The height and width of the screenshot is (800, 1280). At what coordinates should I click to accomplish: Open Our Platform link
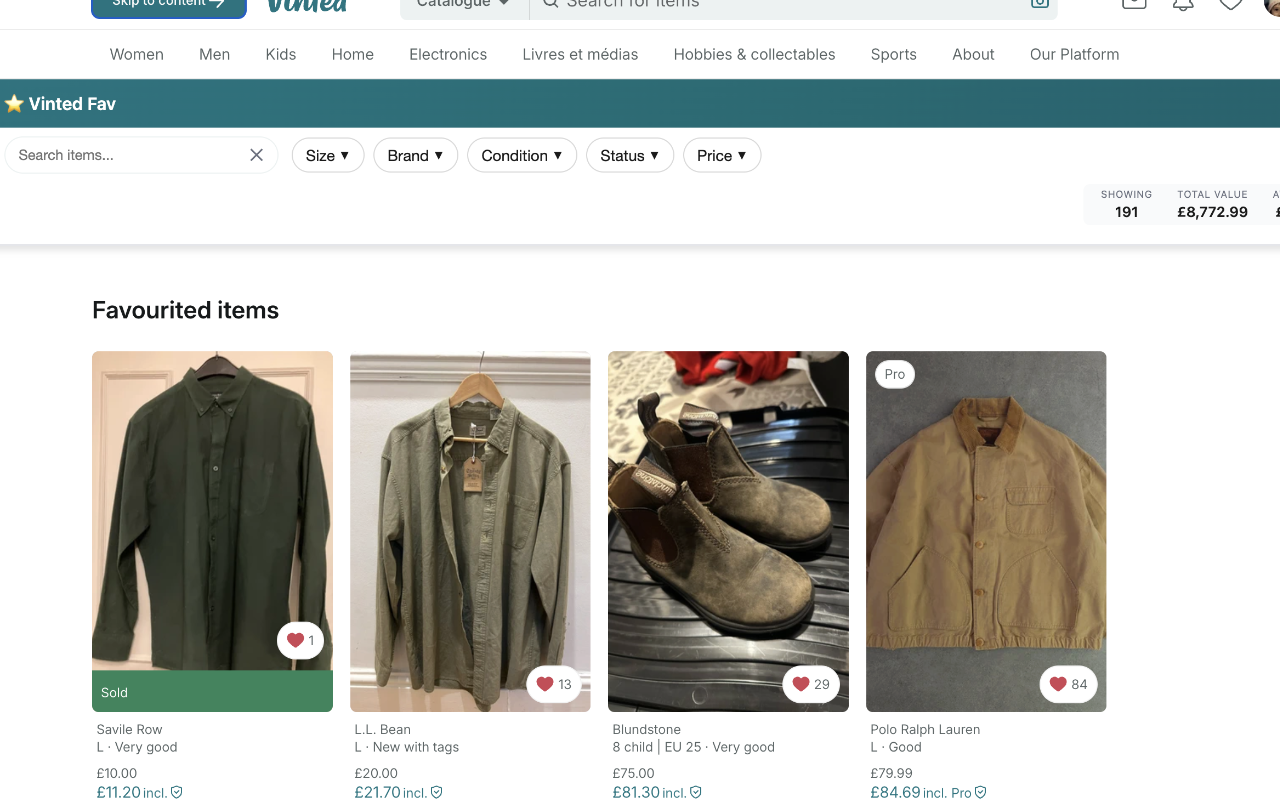point(1075,54)
